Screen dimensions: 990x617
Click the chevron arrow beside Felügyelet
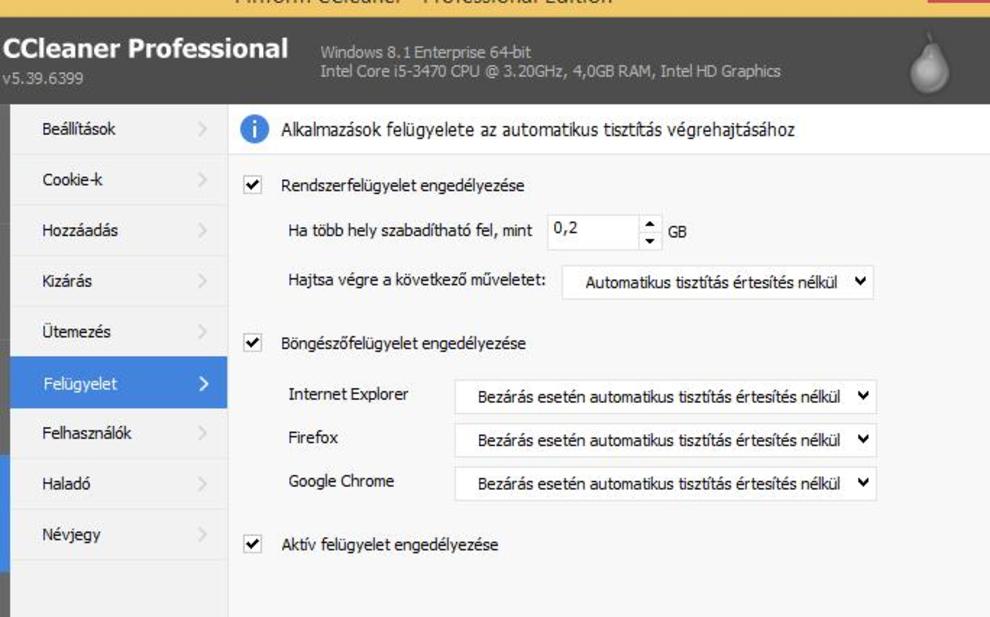[x=204, y=384]
